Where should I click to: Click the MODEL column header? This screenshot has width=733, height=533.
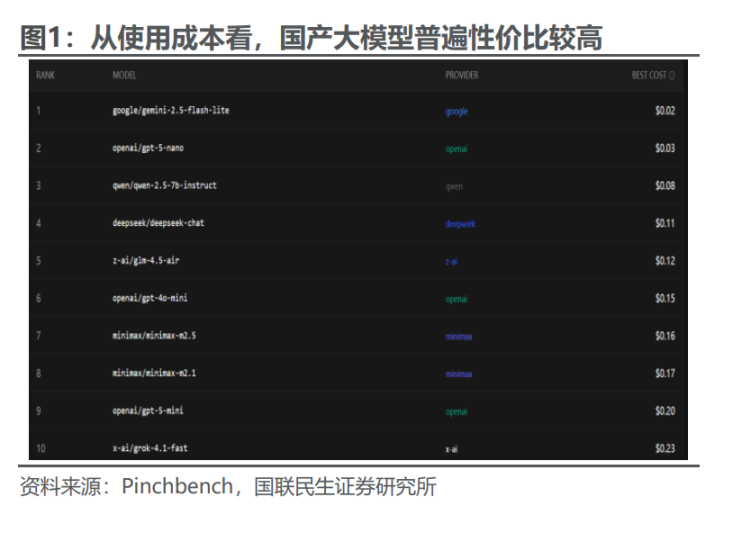124,76
